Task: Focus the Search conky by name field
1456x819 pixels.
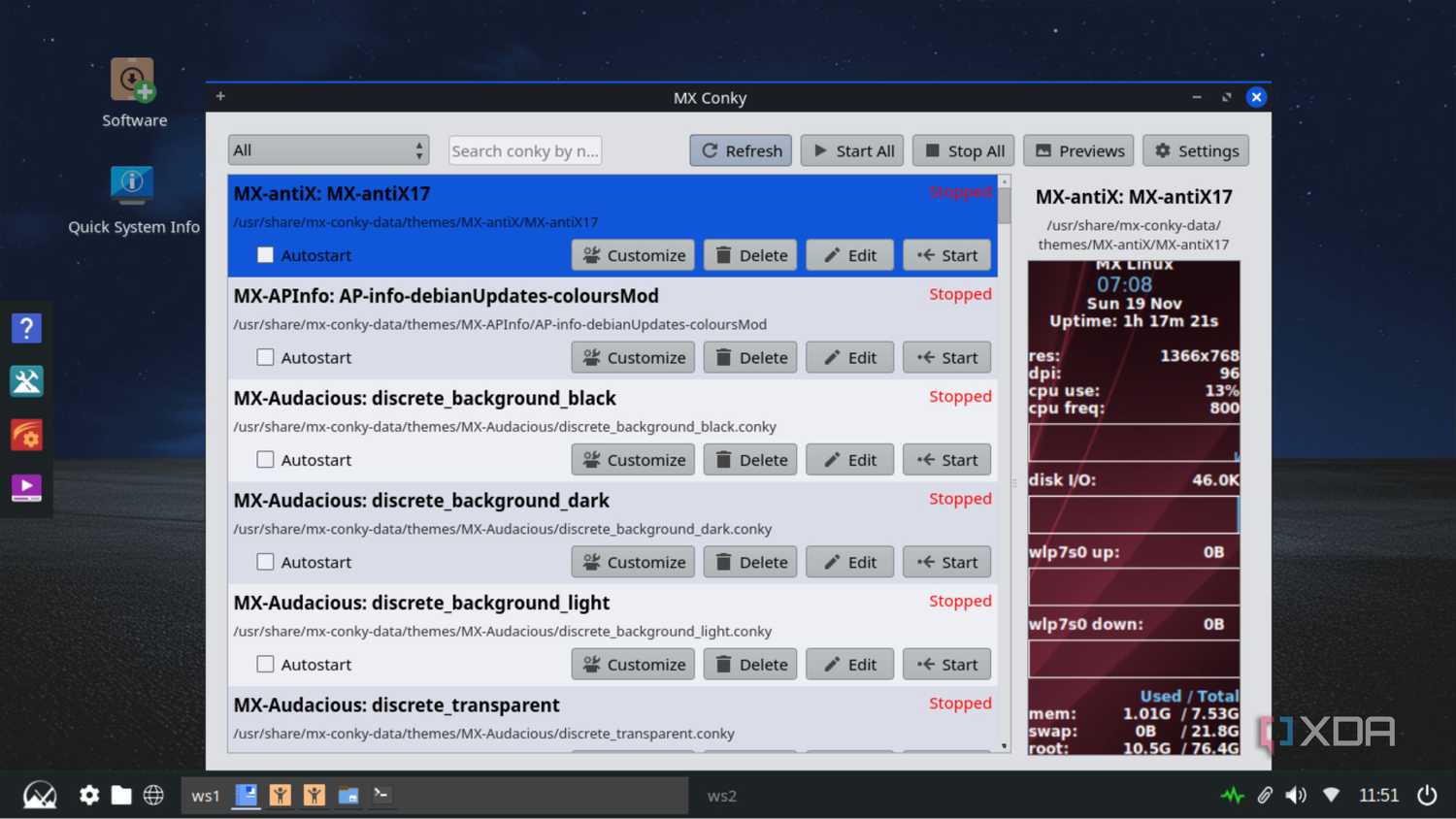Action: pos(525,150)
